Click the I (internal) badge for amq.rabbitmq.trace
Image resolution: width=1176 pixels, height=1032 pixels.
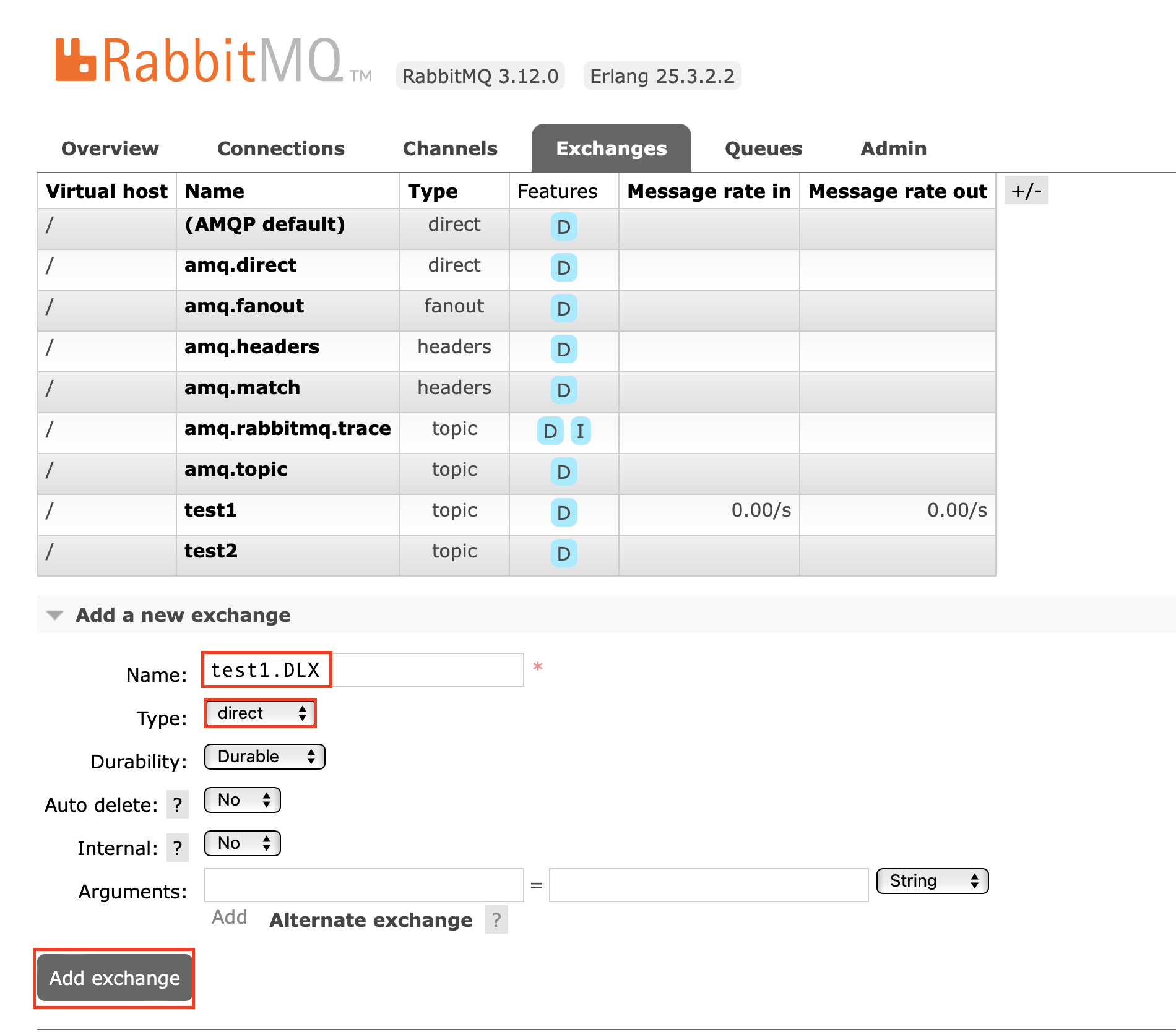coord(580,431)
